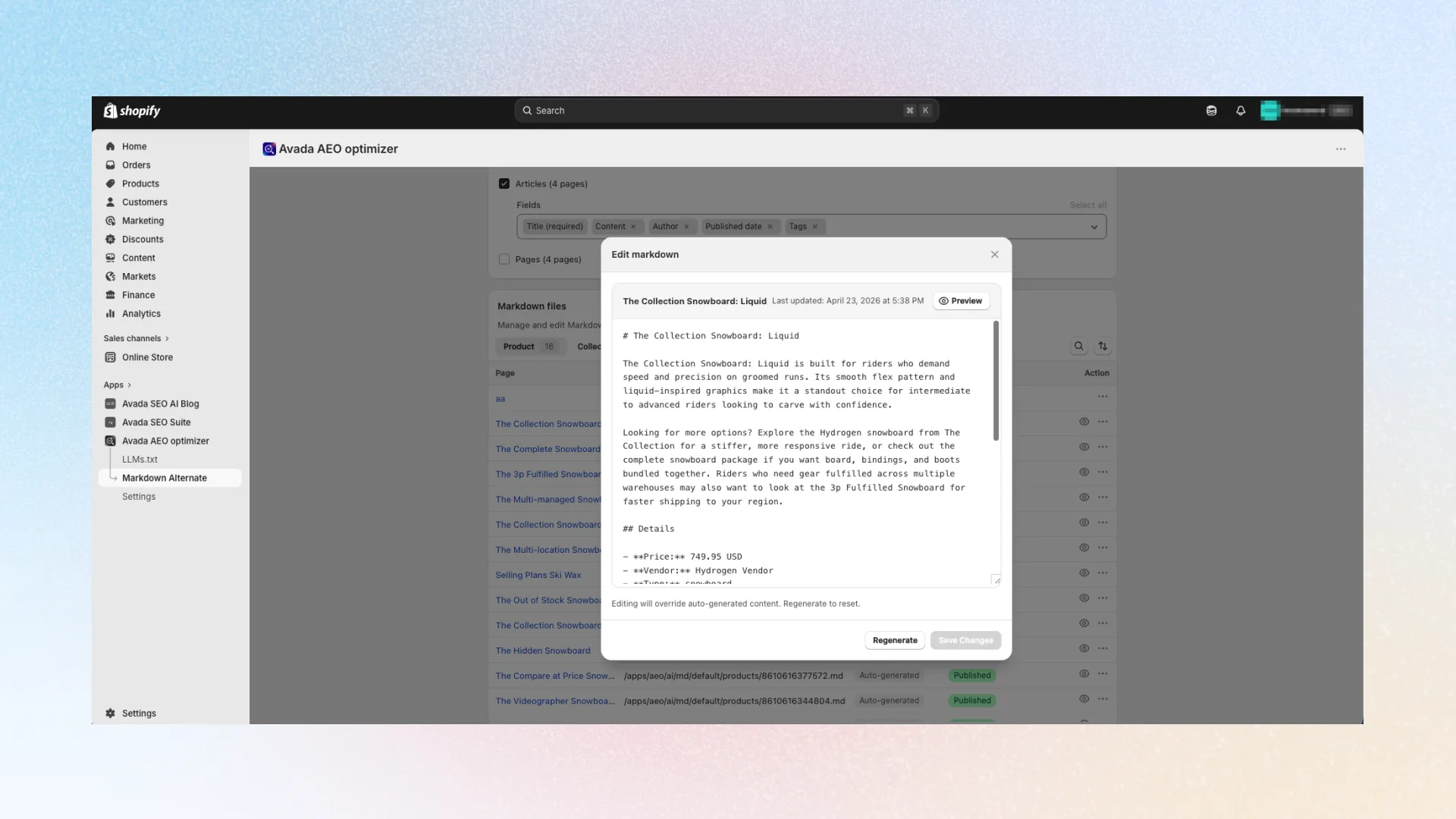Open The Hidden Snowboard link
This screenshot has width=1456, height=819.
(543, 651)
